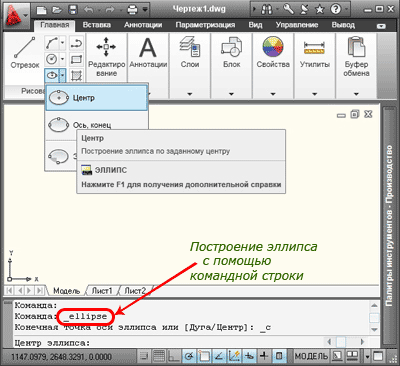400x366 pixels.
Task: Select the ellipse tool icon in ribbon
Action: tap(51, 76)
